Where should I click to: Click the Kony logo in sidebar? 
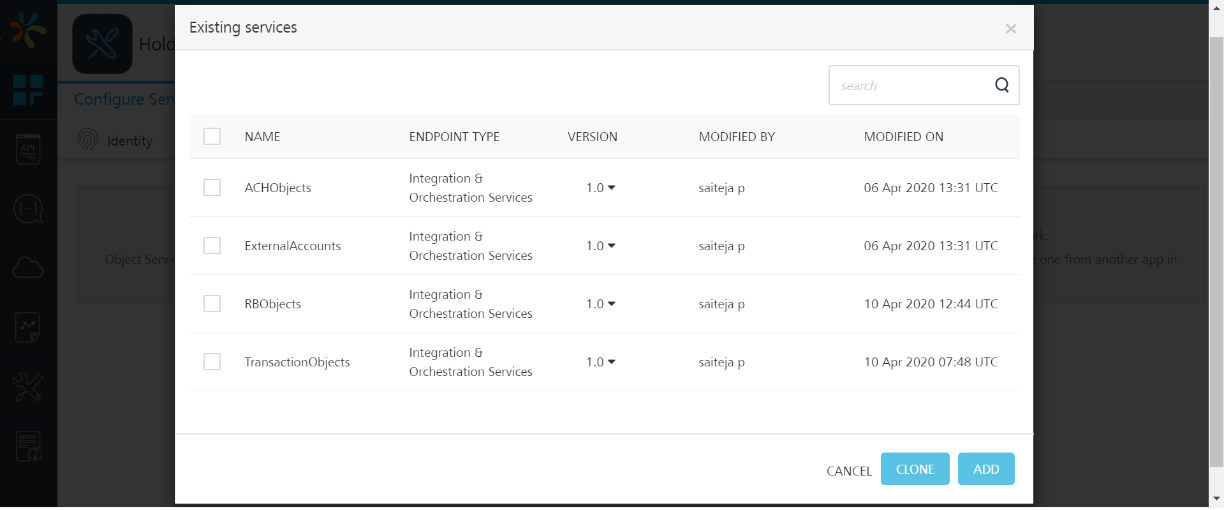tap(28, 28)
